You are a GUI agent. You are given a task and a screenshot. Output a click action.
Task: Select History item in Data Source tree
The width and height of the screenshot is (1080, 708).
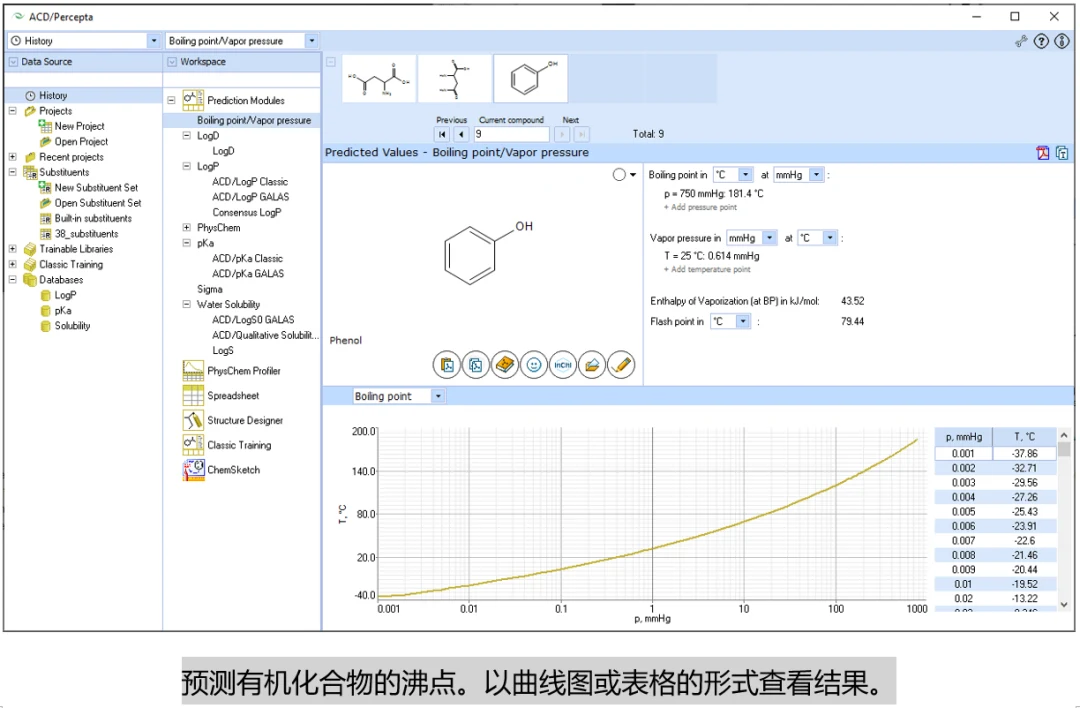click(x=52, y=96)
